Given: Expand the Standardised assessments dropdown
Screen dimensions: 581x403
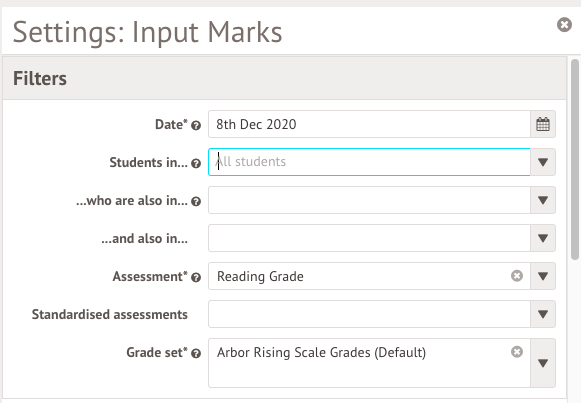Looking at the screenshot, I should click(x=543, y=314).
